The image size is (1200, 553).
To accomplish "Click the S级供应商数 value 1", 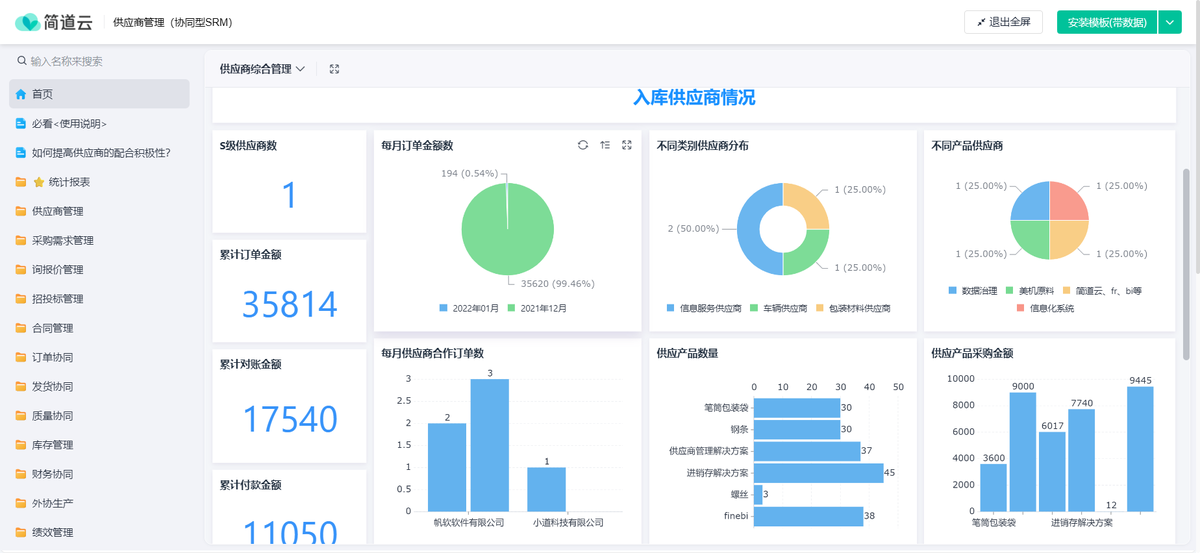I will [290, 194].
